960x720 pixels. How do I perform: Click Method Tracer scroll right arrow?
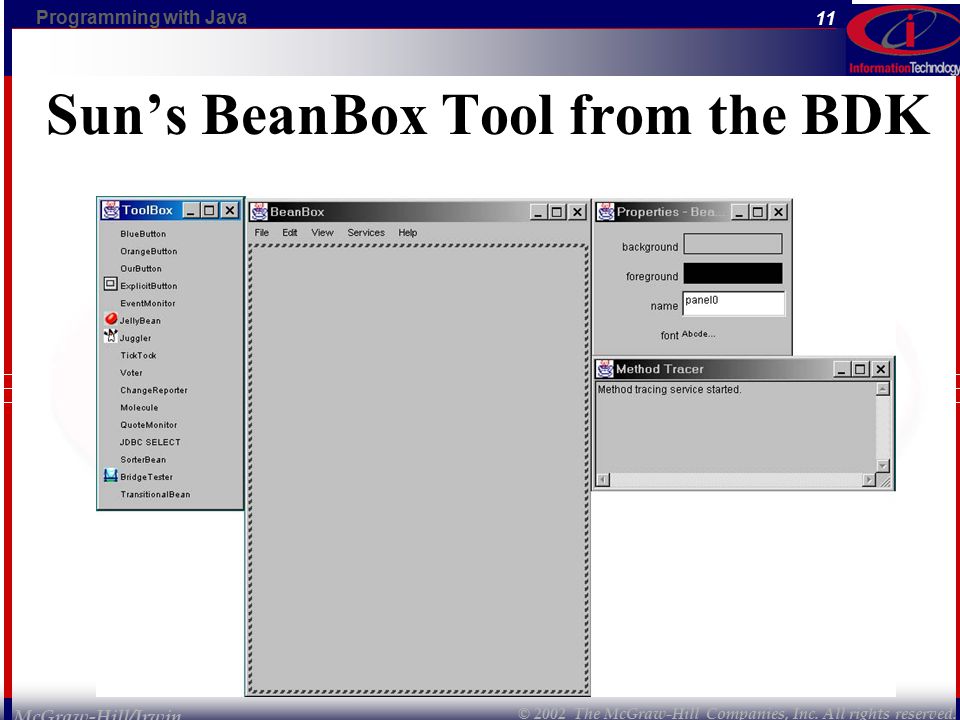[869, 480]
